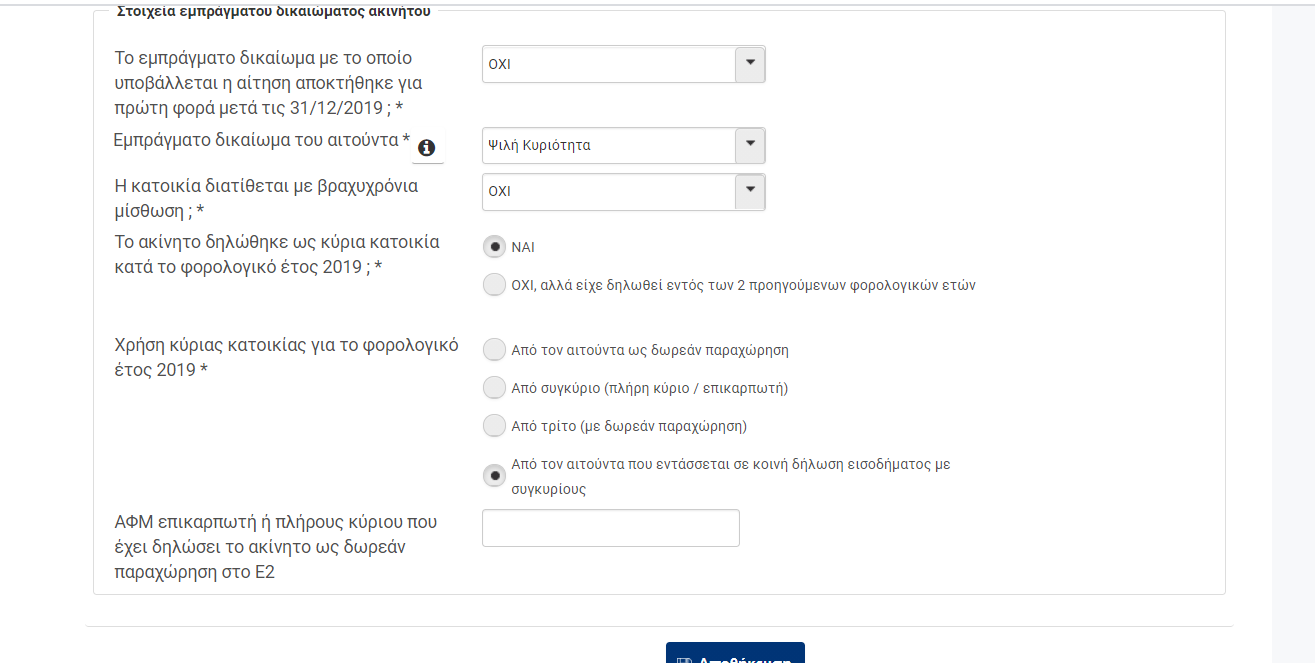This screenshot has height=663, width=1315.
Task: Choose the Από συγκύριο radio option
Action: [x=494, y=388]
